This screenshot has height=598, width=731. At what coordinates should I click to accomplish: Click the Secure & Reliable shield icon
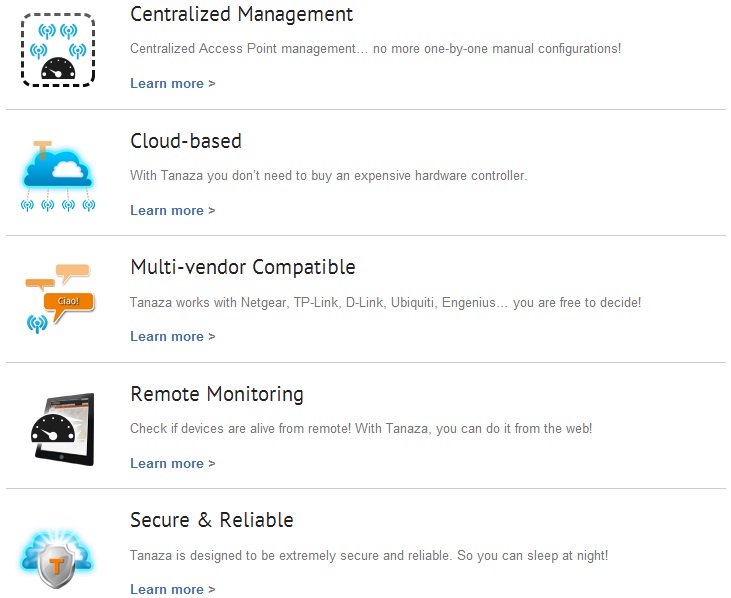pyautogui.click(x=56, y=559)
